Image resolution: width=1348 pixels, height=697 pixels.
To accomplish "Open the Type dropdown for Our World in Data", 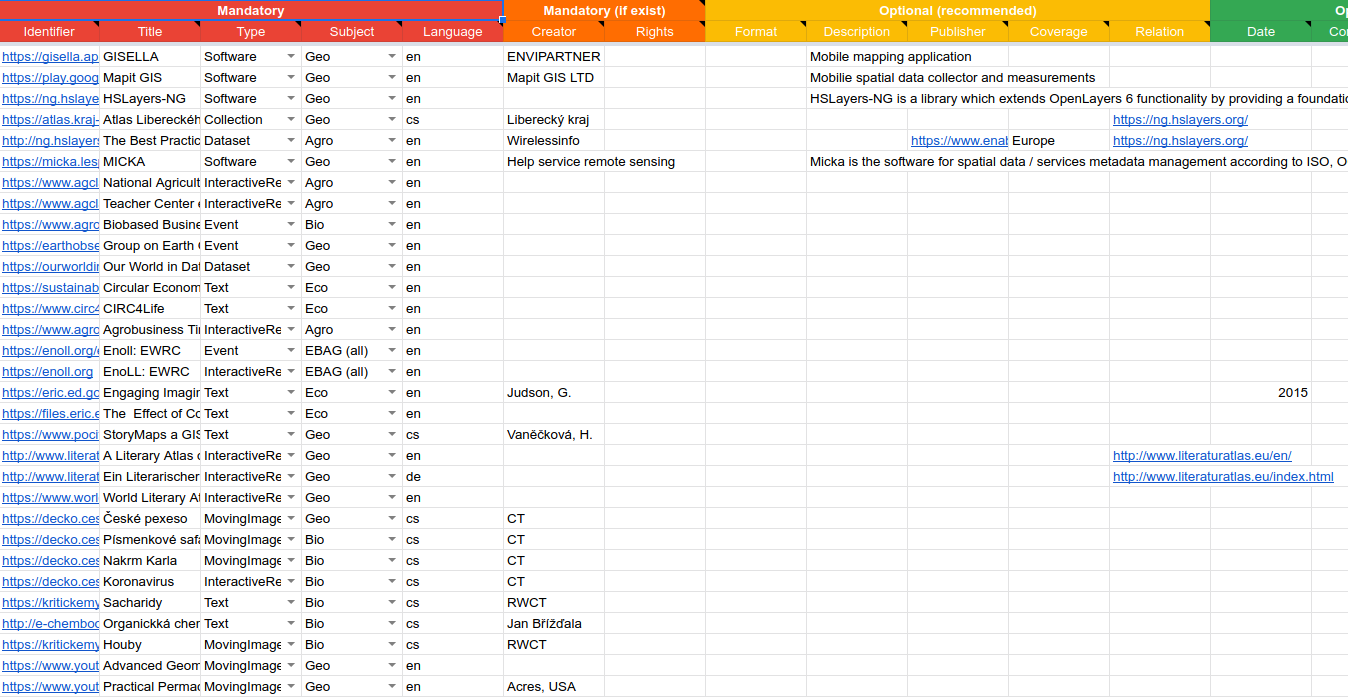I will pos(291,267).
